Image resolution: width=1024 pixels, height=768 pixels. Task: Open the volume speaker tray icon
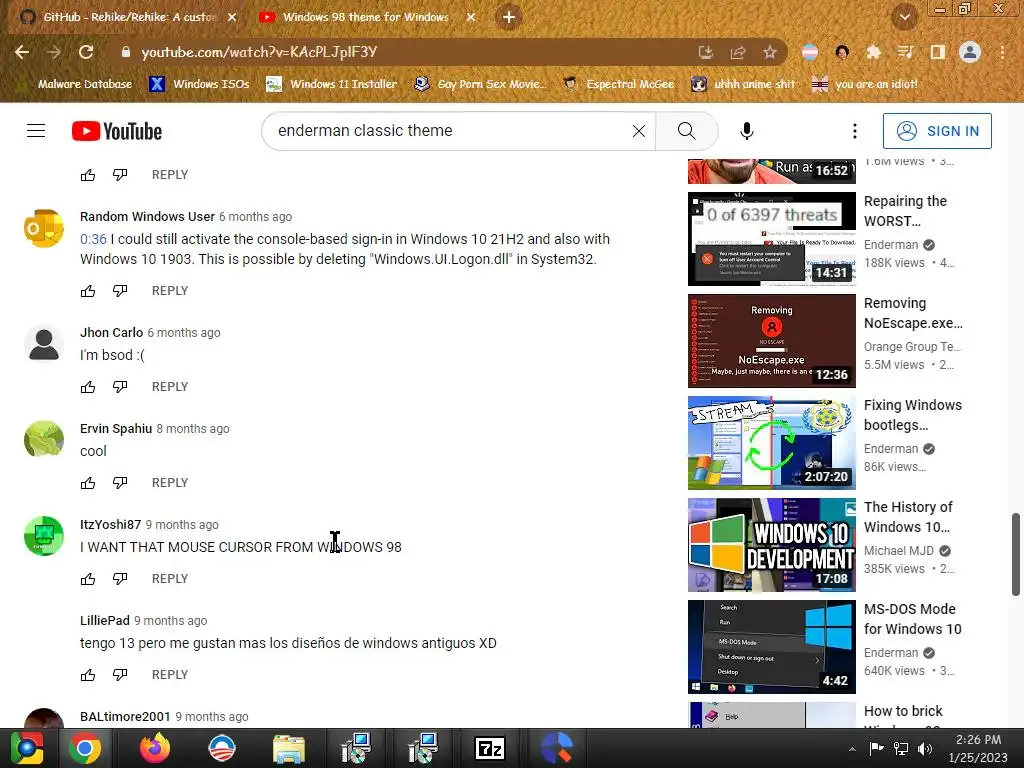pos(924,749)
